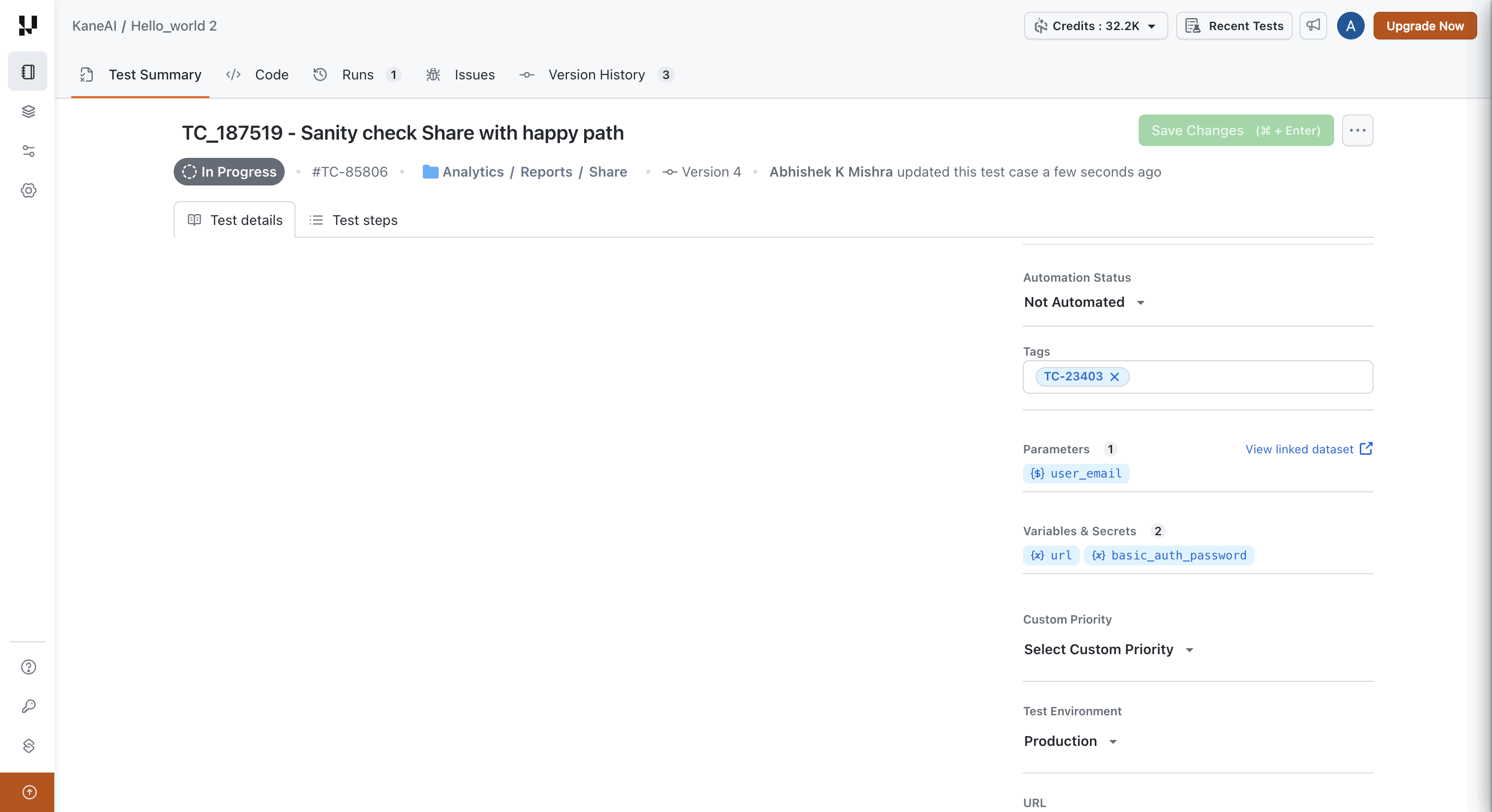Click the orange upload arrow sidebar button
The width and height of the screenshot is (1492, 812).
tap(27, 792)
